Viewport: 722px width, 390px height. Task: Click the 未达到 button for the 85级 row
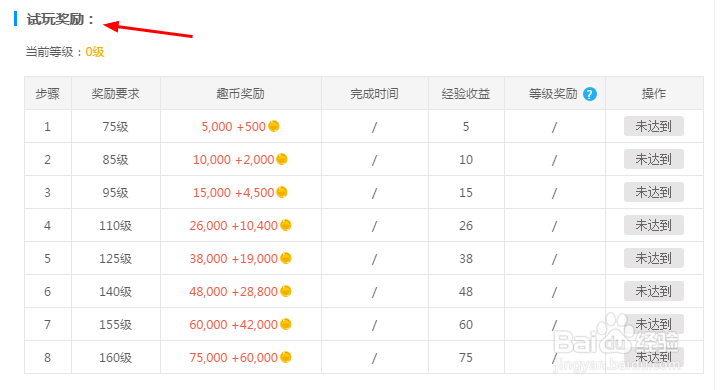tap(653, 159)
